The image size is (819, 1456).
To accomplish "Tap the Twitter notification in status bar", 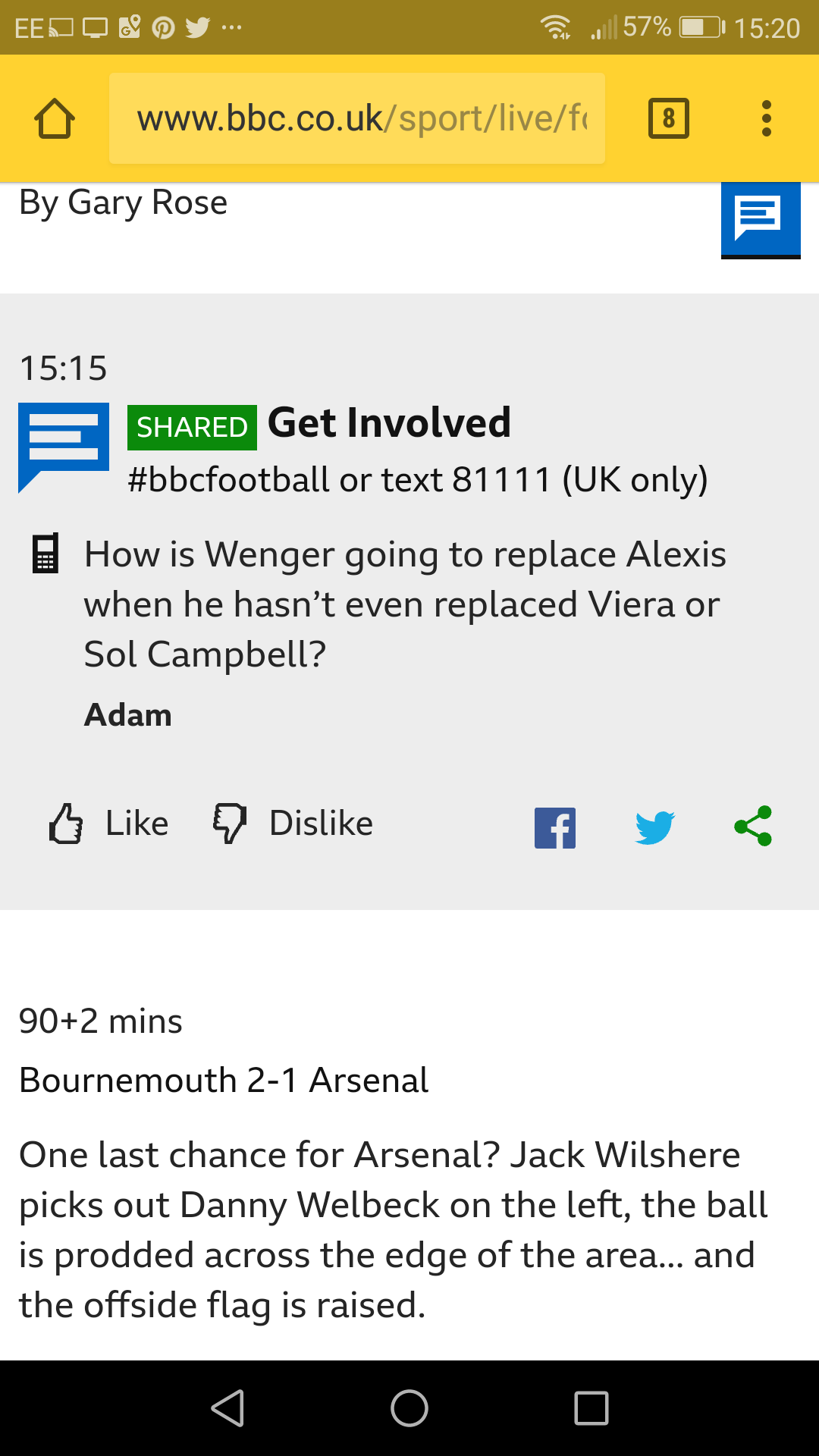I will tap(197, 28).
